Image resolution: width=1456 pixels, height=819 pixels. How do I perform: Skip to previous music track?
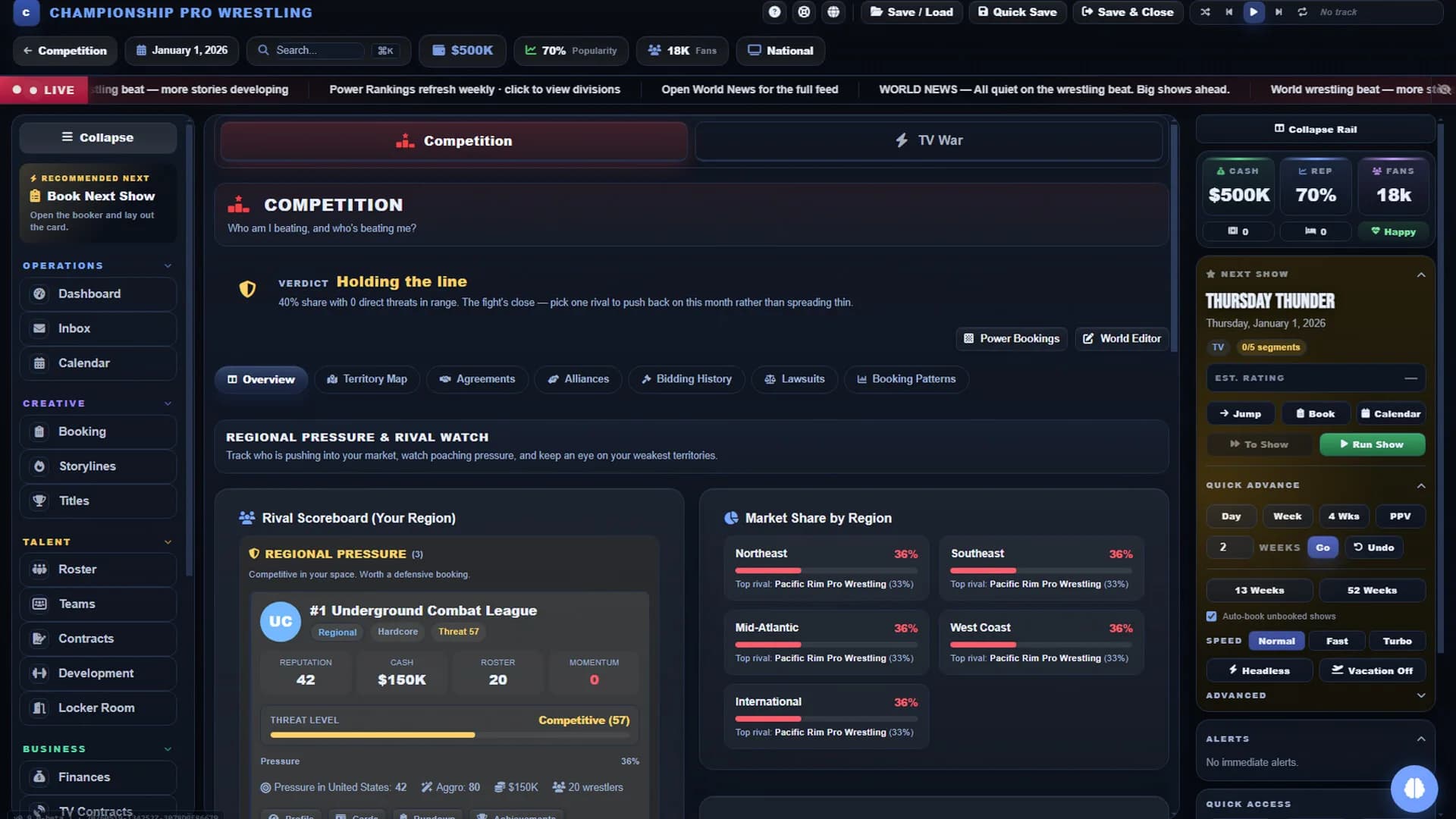tap(1229, 12)
